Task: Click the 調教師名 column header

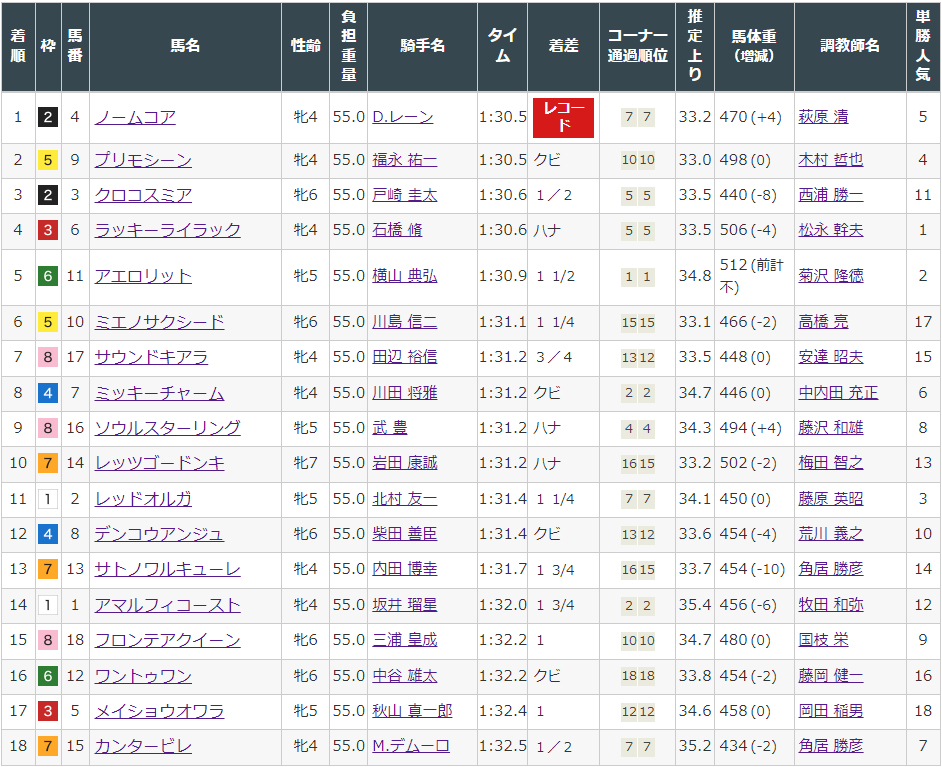Action: point(850,46)
